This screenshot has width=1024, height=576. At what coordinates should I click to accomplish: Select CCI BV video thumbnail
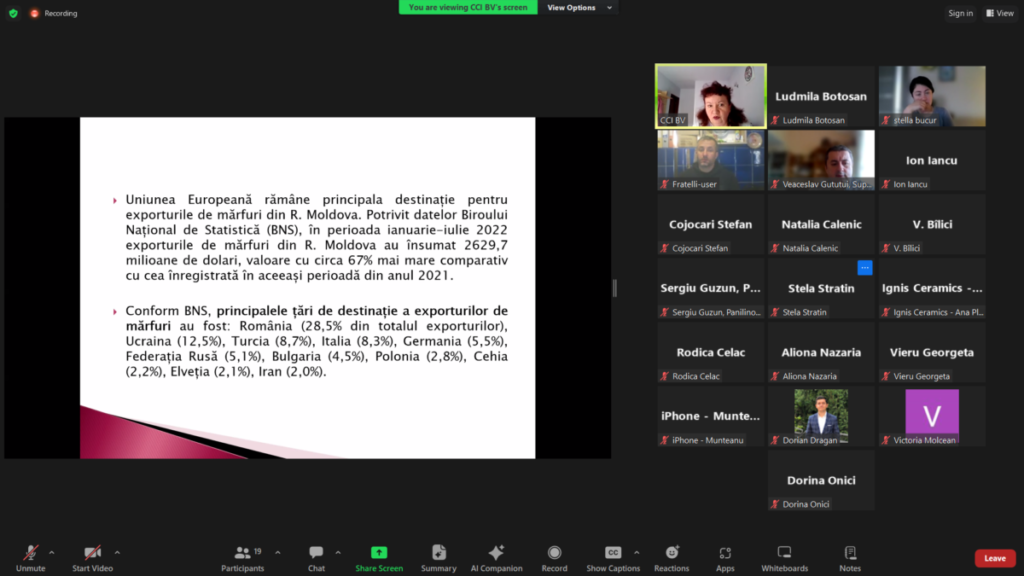pyautogui.click(x=711, y=96)
